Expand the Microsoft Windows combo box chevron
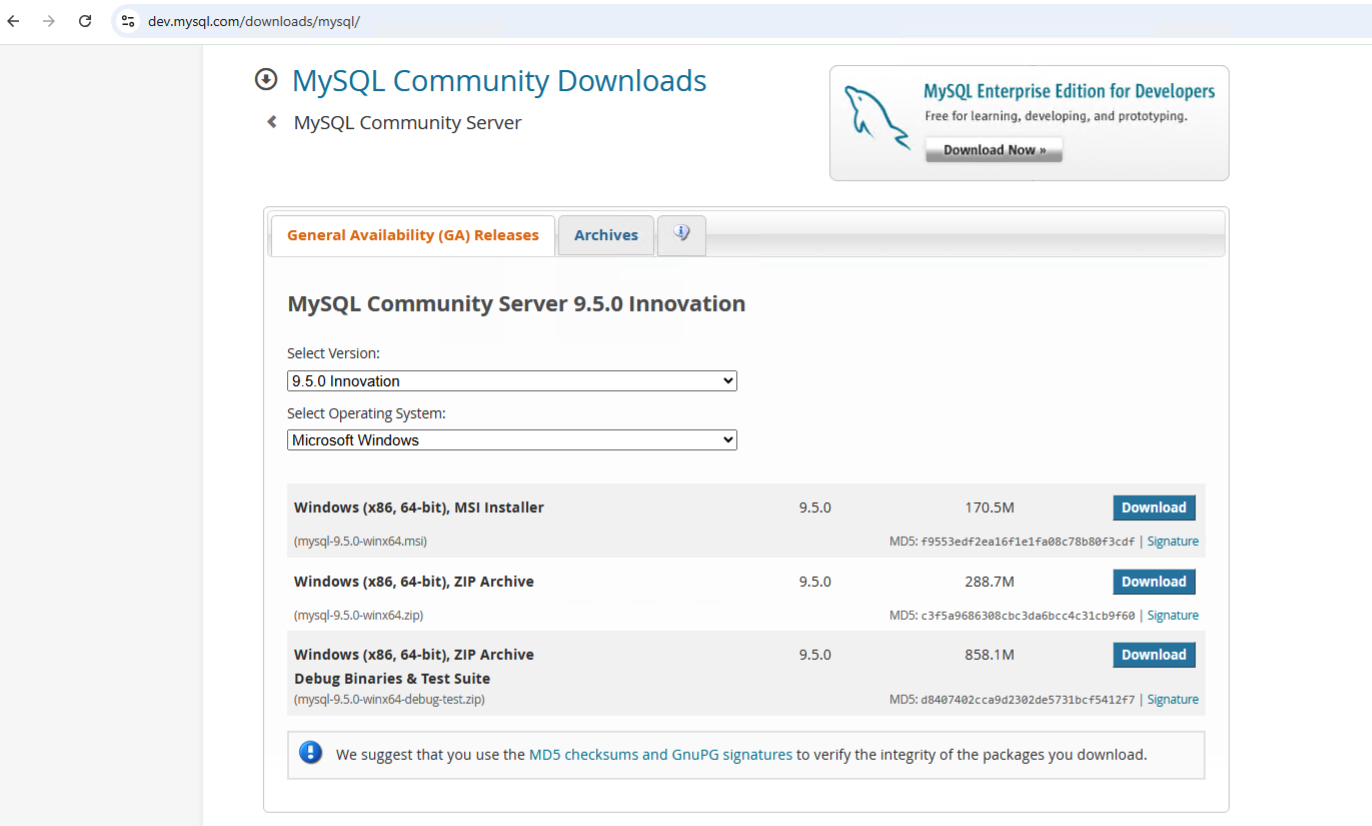The width and height of the screenshot is (1372, 826). pos(727,440)
